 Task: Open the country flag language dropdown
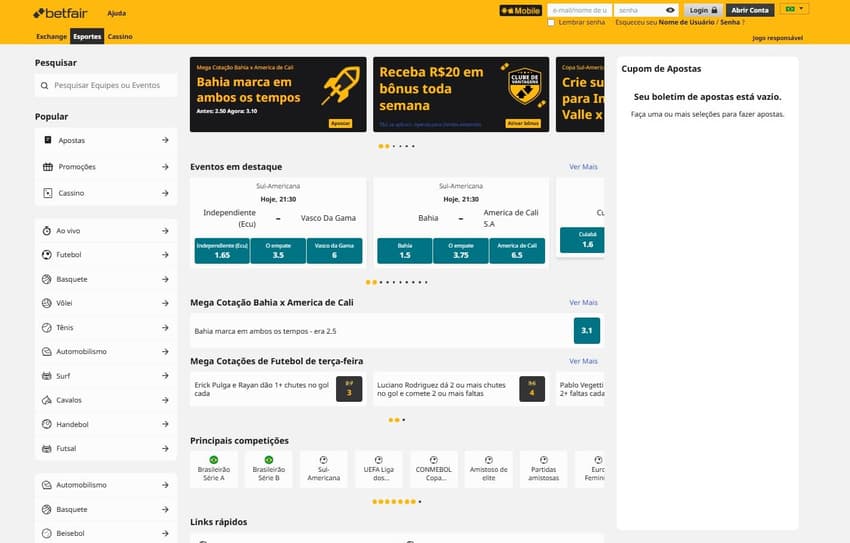click(x=795, y=9)
